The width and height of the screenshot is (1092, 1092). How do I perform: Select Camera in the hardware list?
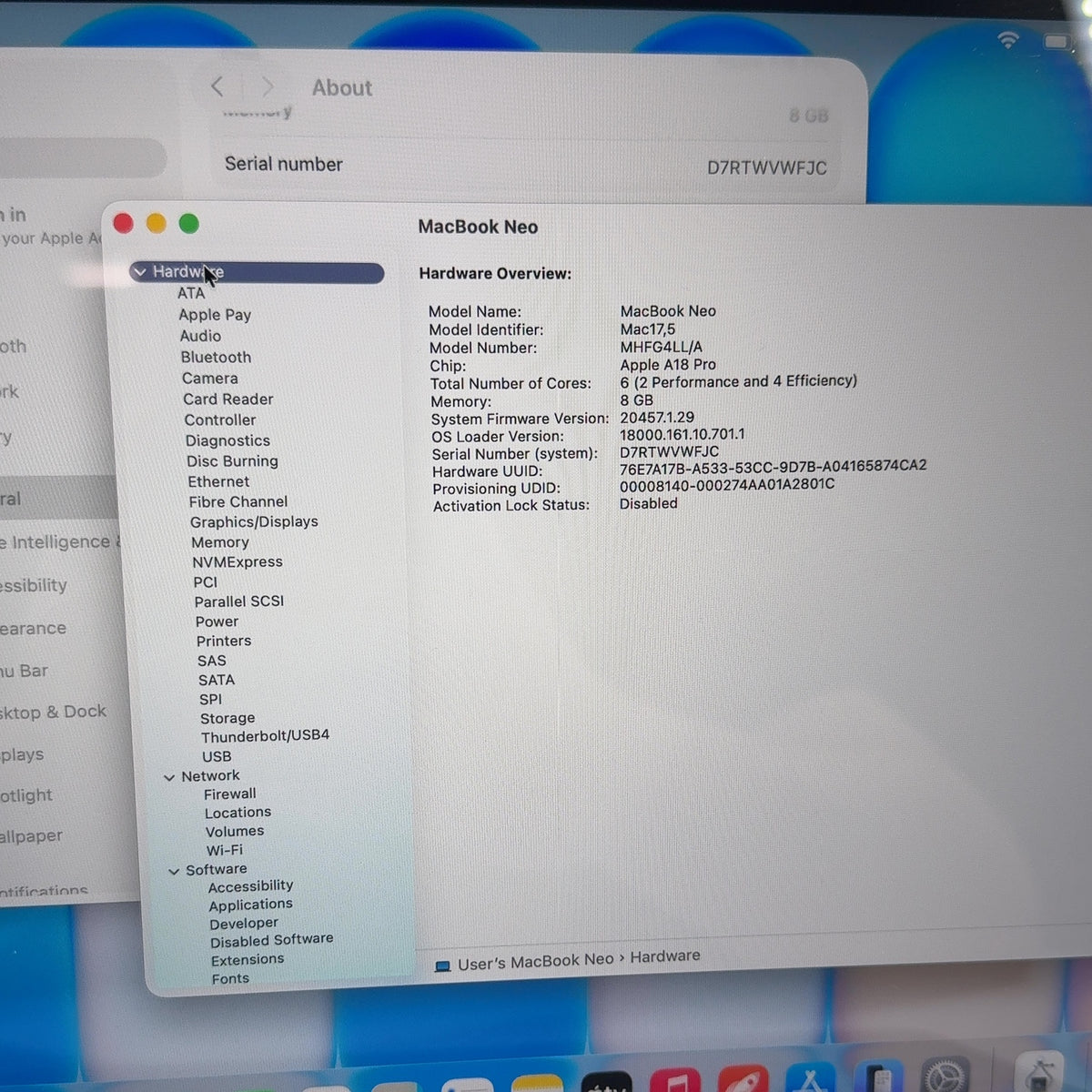point(209,379)
